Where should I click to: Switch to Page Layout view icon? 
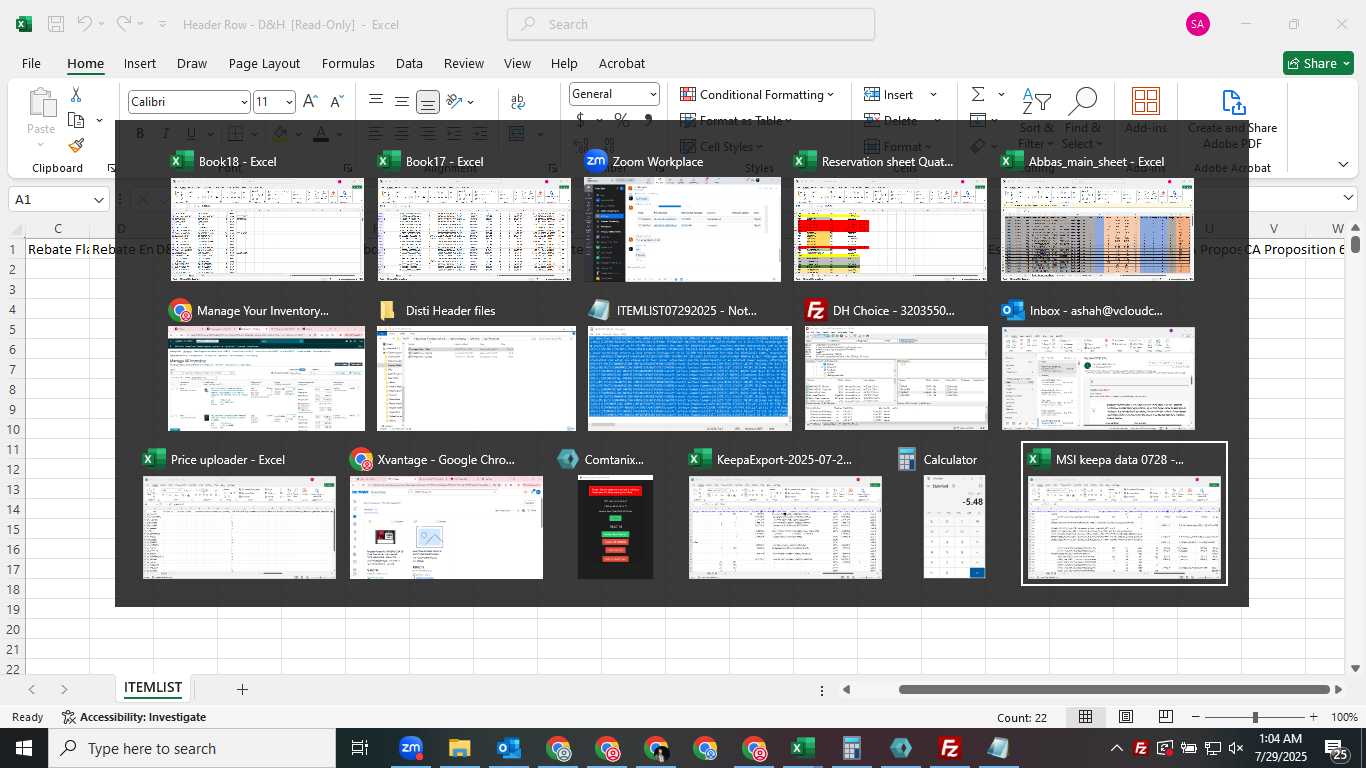pyautogui.click(x=1126, y=717)
